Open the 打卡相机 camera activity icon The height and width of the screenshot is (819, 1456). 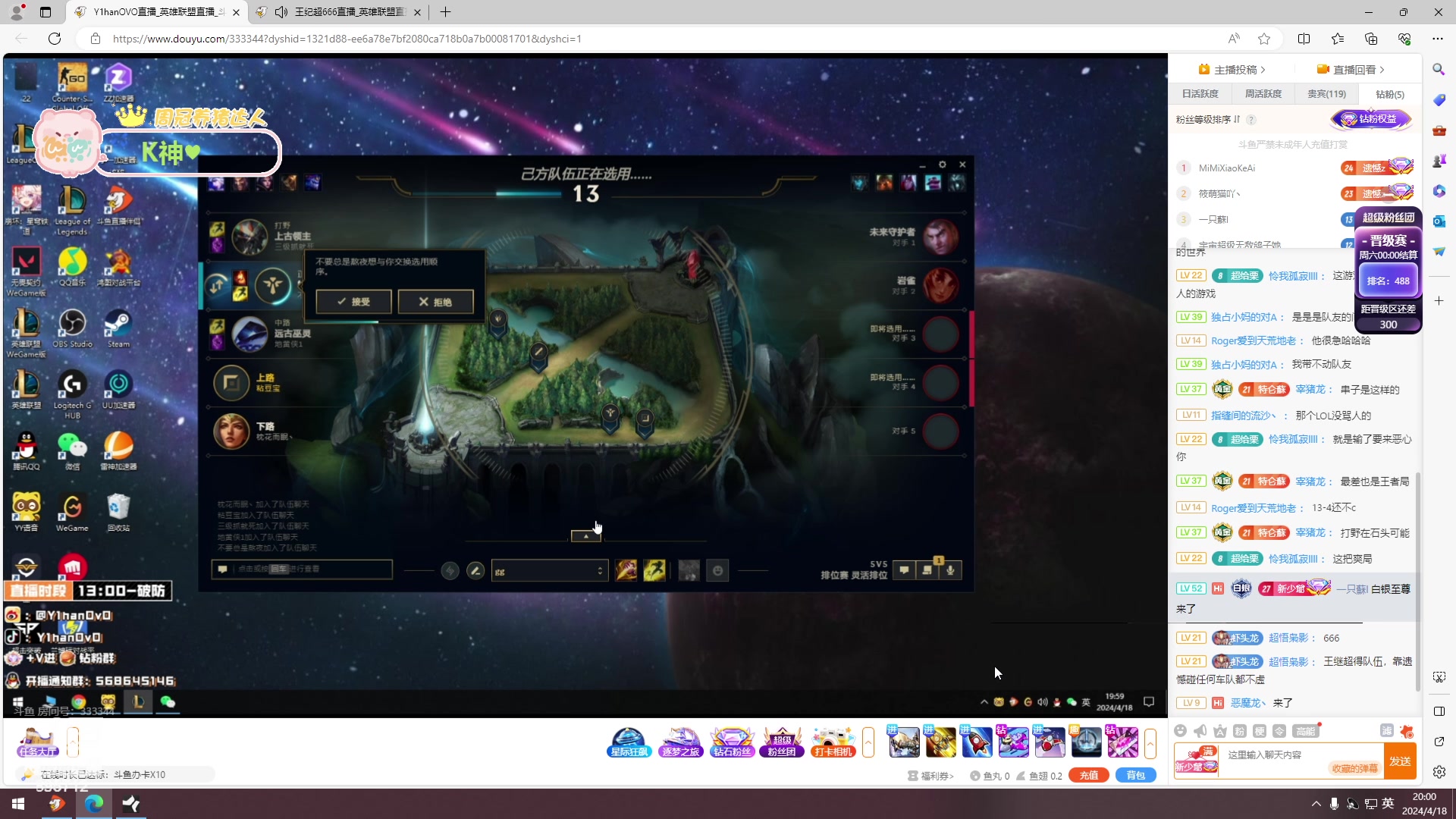click(833, 742)
